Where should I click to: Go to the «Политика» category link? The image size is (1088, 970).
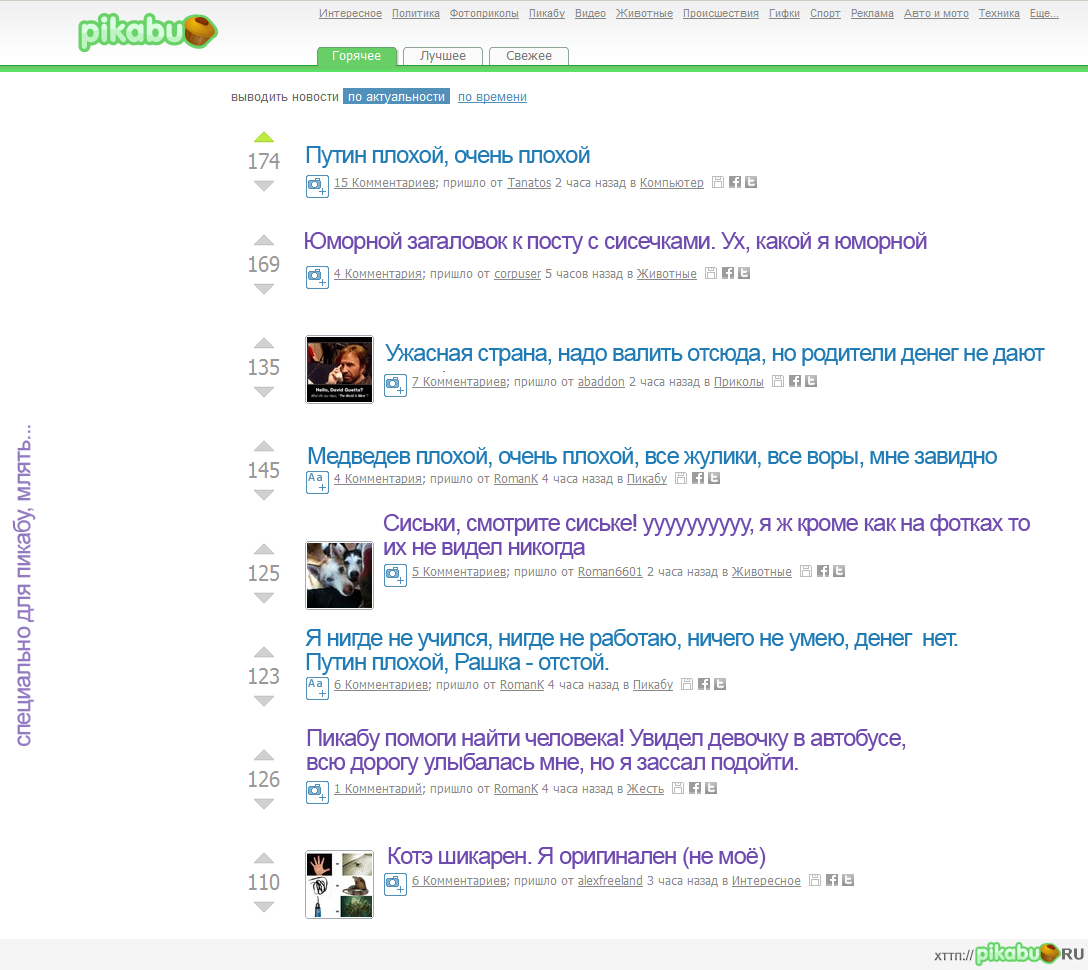416,14
